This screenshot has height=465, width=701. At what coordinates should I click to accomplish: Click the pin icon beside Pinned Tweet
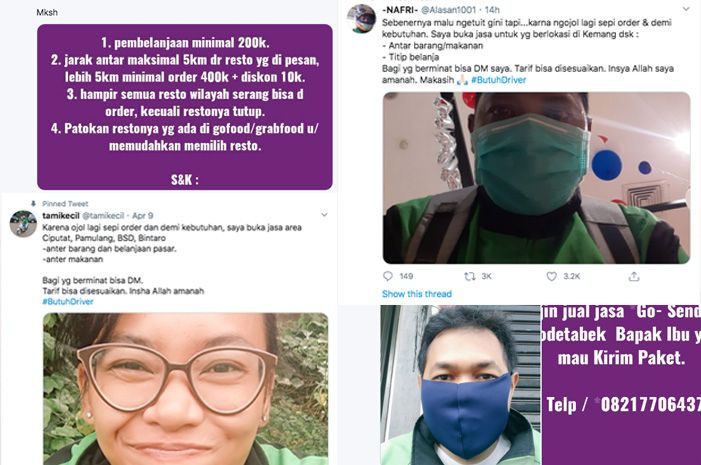[x=33, y=203]
